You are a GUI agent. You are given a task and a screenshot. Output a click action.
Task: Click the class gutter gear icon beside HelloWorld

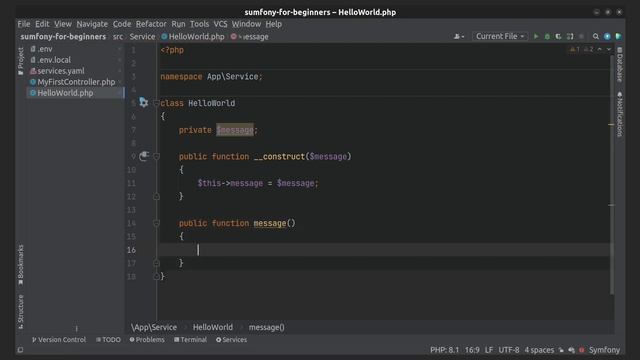[x=144, y=102]
